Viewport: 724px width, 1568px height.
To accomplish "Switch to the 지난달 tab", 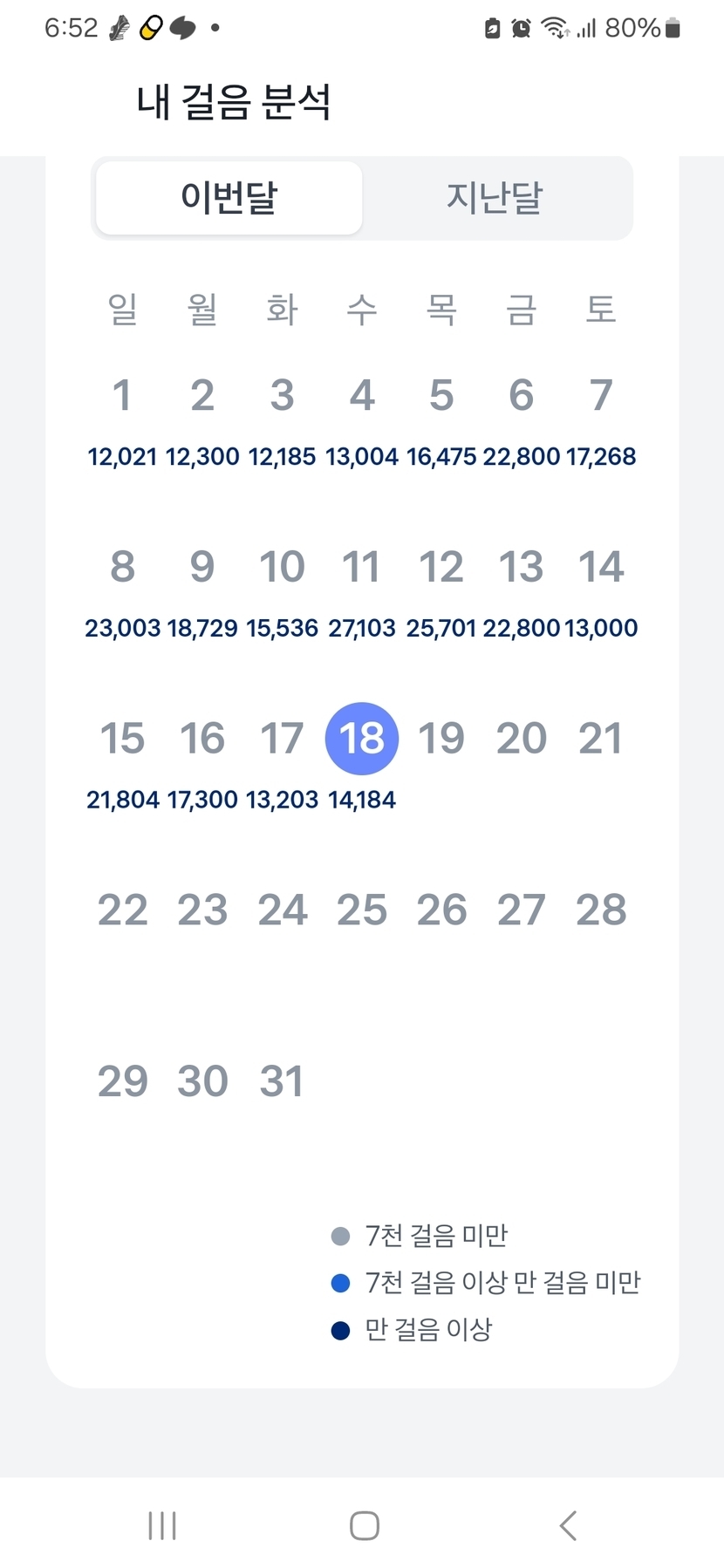I will pyautogui.click(x=495, y=198).
